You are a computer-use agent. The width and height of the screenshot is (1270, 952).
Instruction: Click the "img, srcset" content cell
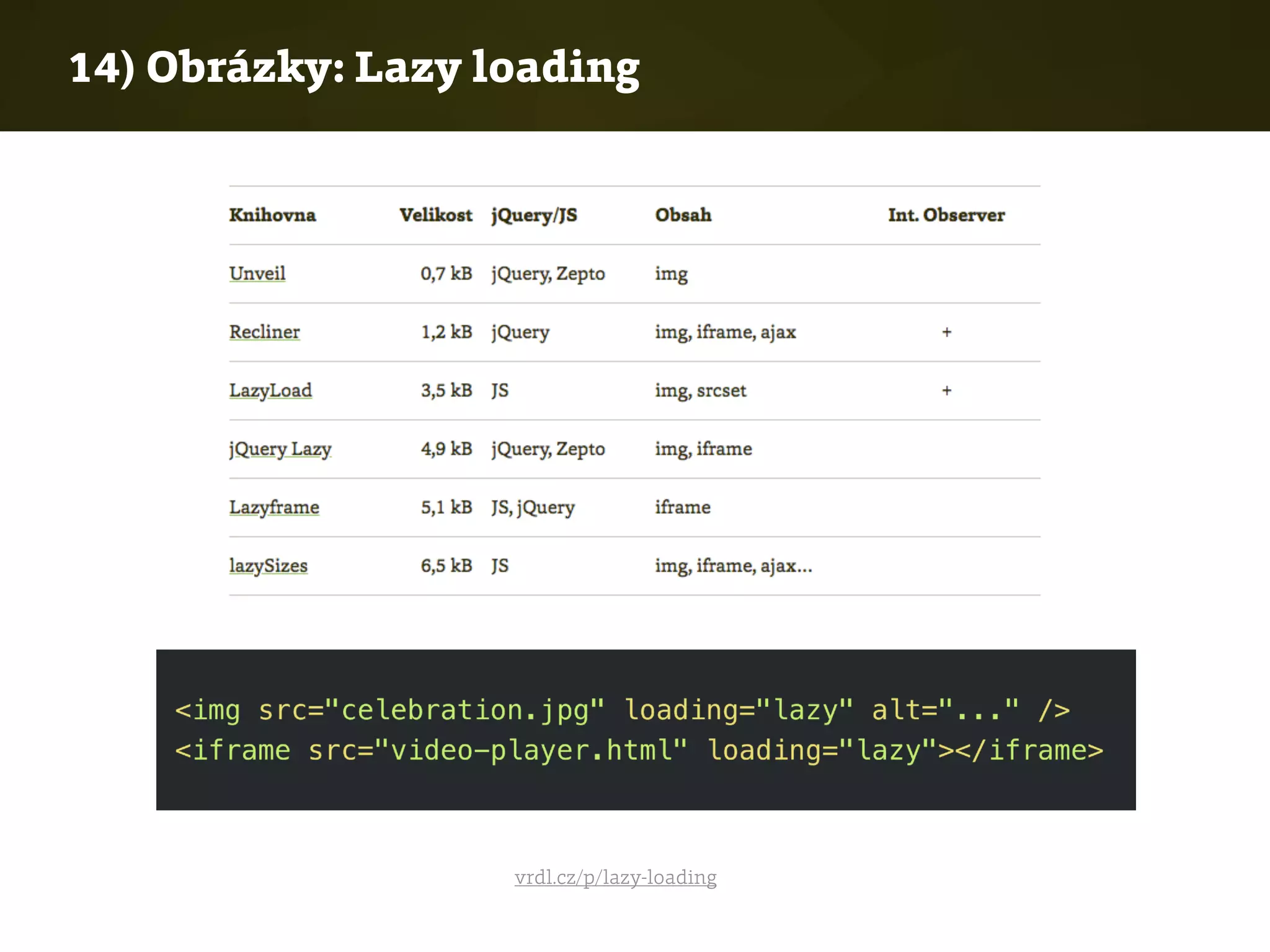[x=701, y=390]
